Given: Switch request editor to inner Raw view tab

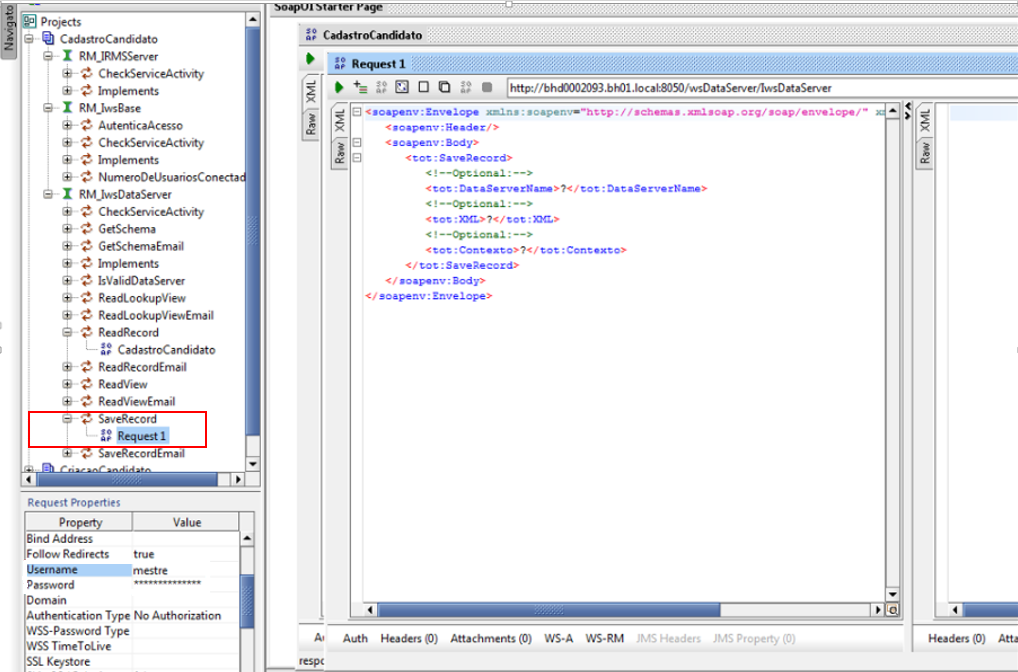Looking at the screenshot, I should pyautogui.click(x=340, y=153).
